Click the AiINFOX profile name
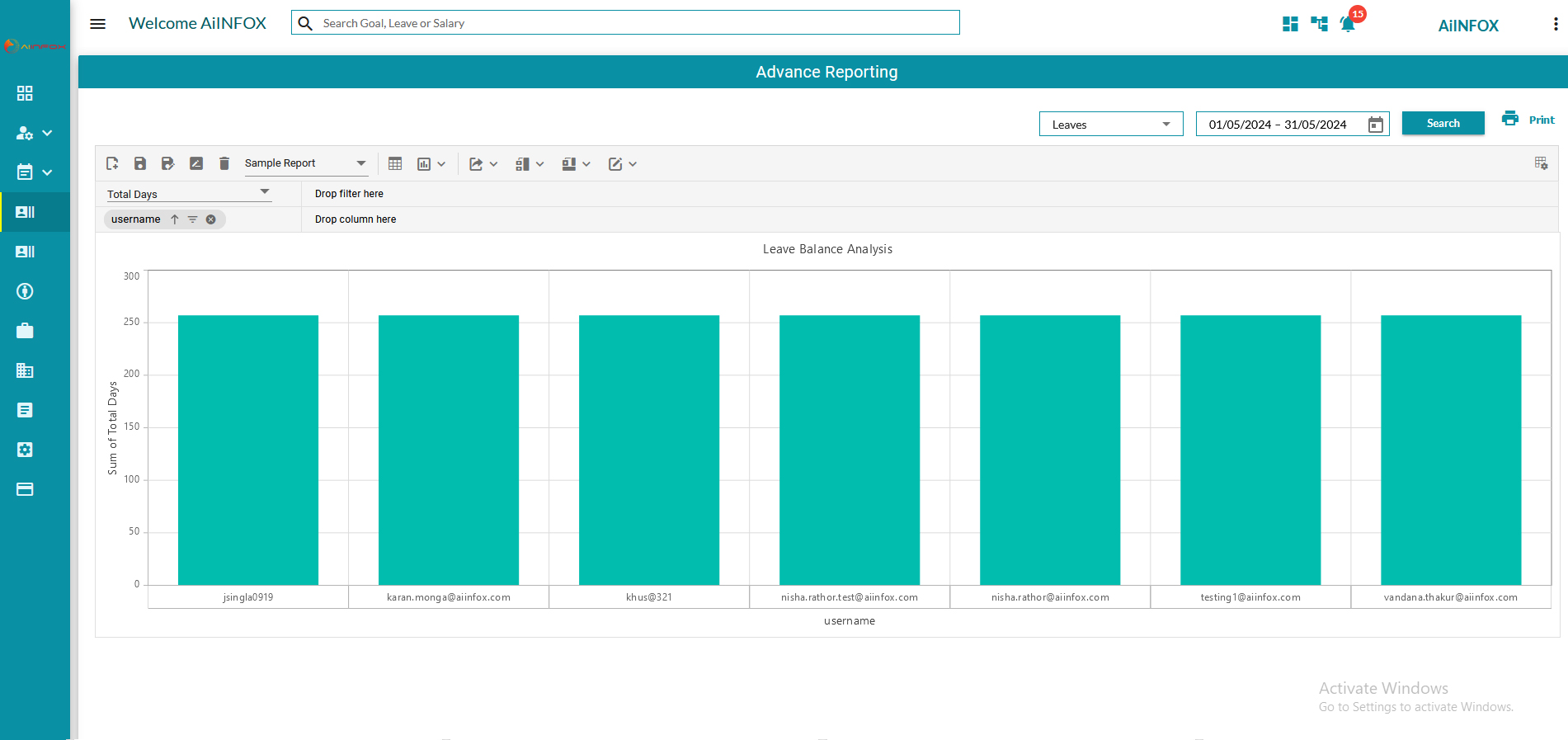The width and height of the screenshot is (1568, 740). point(1468,26)
